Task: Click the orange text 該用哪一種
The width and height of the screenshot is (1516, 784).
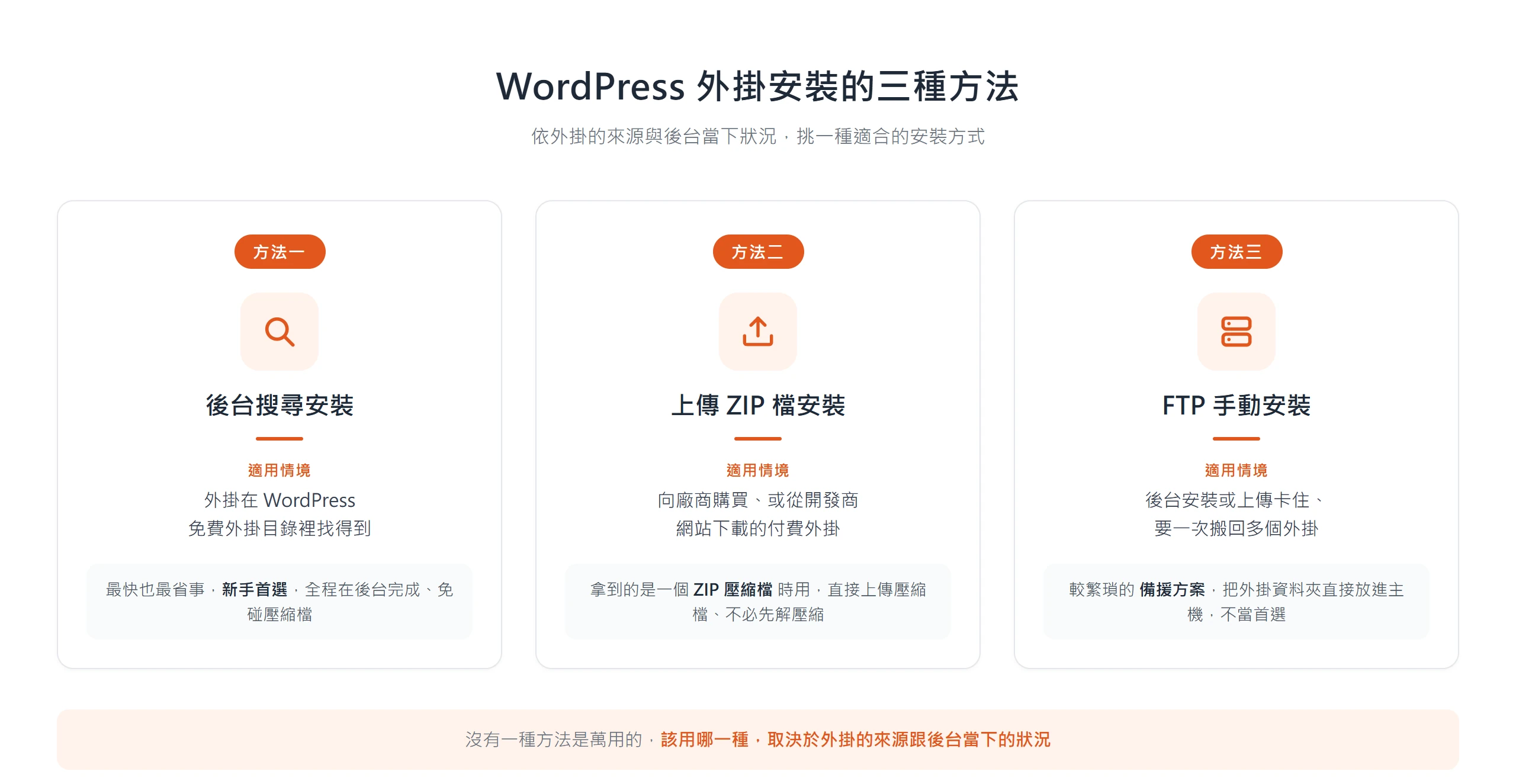Action: [705, 740]
